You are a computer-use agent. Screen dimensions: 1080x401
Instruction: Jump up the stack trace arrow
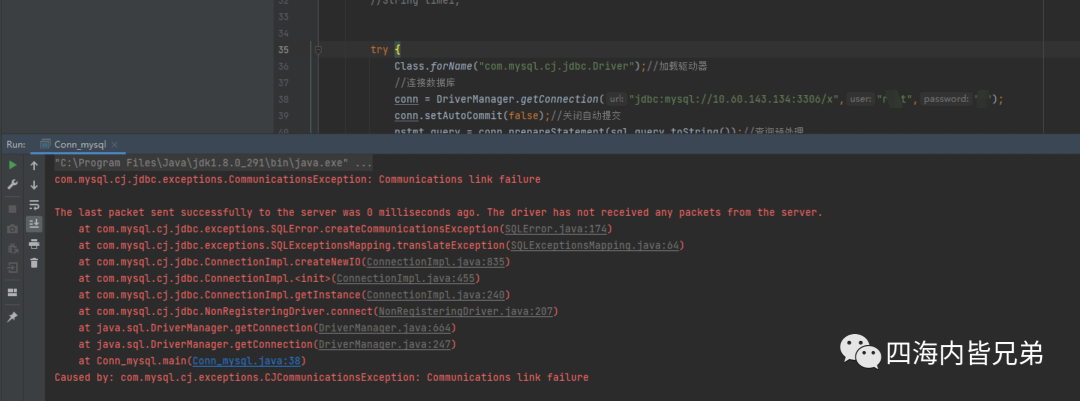point(34,165)
